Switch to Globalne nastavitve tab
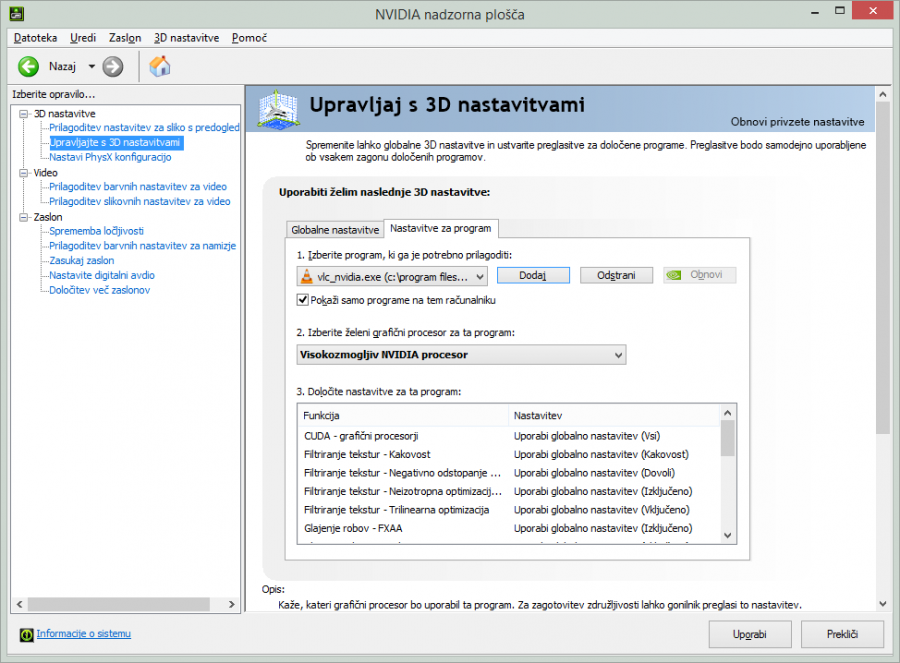The width and height of the screenshot is (900, 663). [334, 229]
